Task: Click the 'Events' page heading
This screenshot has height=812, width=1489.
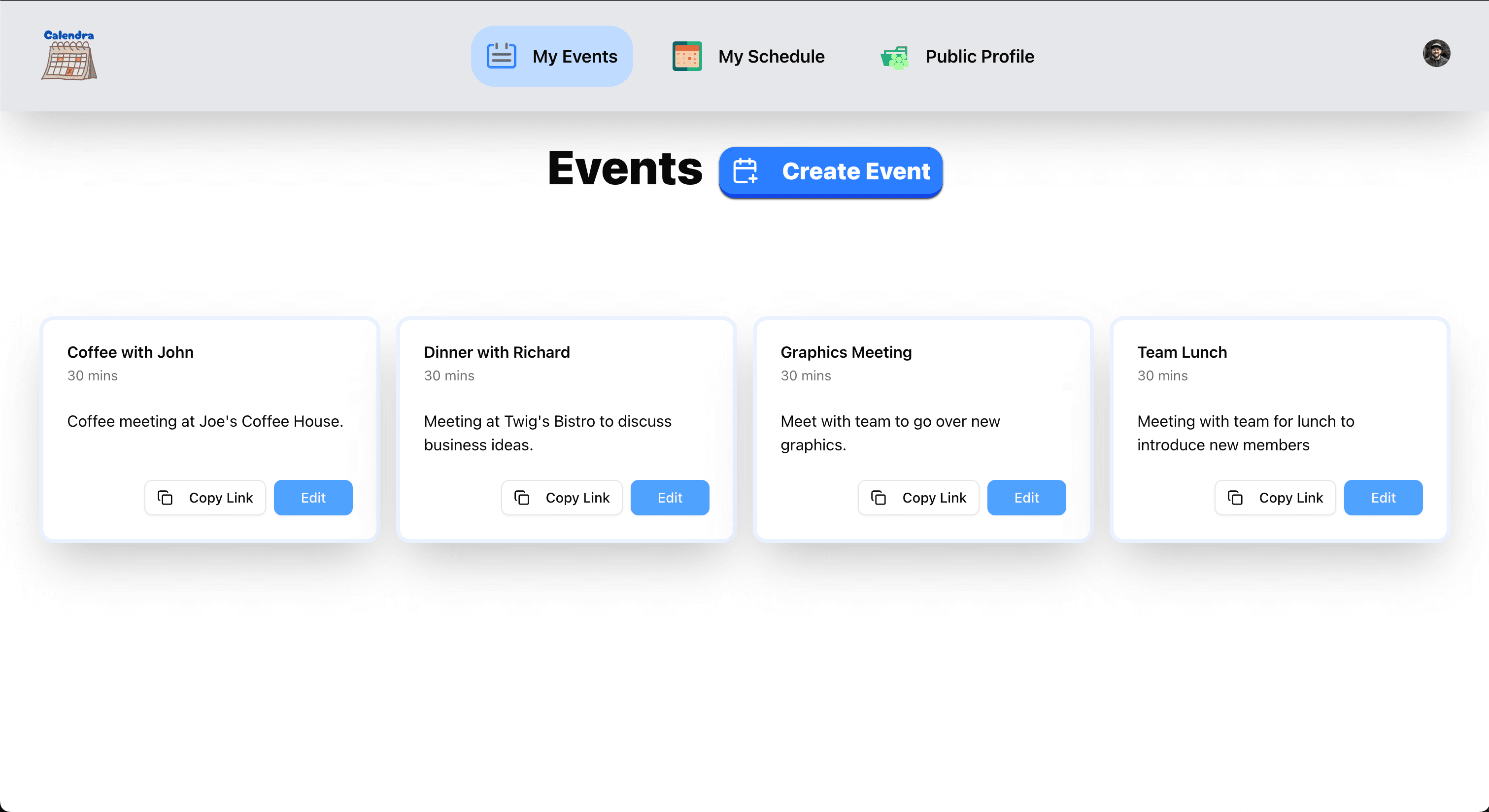Action: click(x=625, y=169)
